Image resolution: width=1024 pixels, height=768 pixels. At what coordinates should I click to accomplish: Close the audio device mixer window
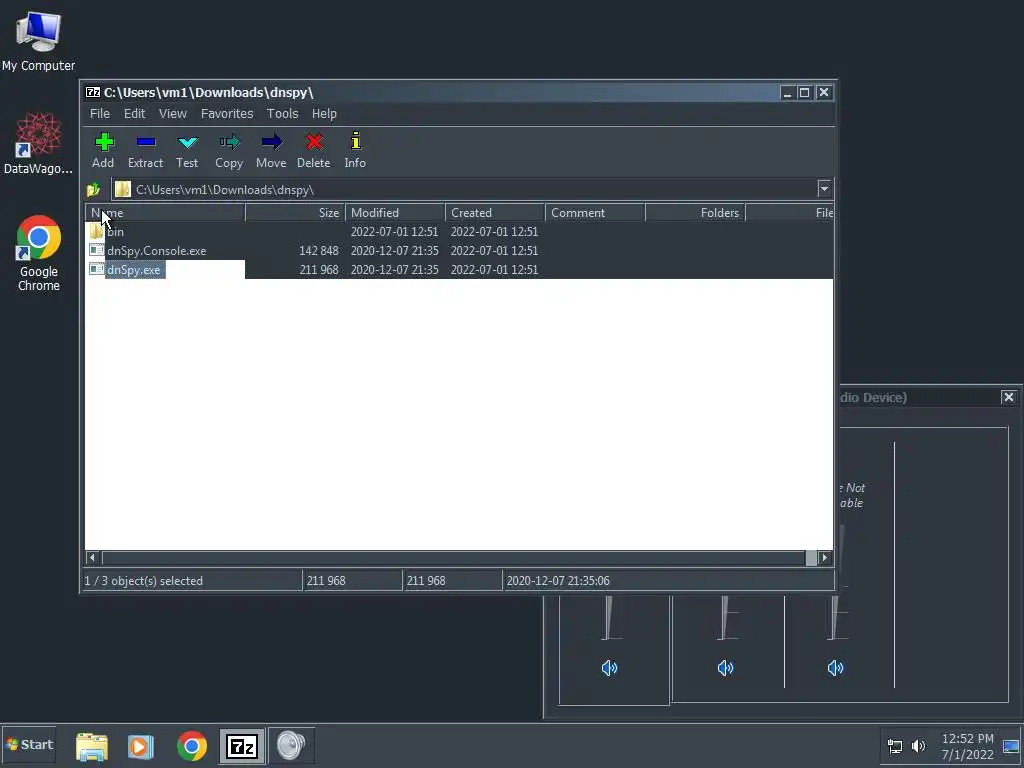[1008, 397]
